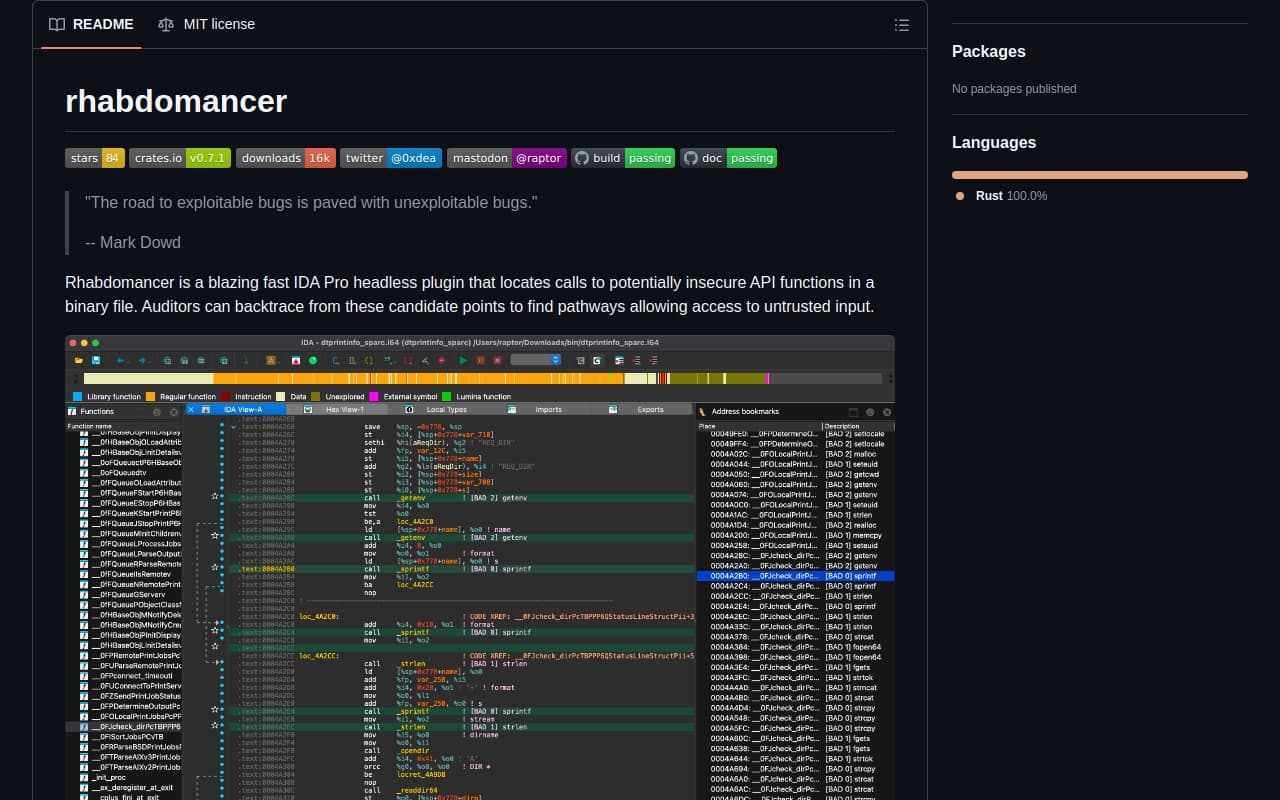
Task: Click the mastodon badge raptor icon
Action: pos(539,158)
